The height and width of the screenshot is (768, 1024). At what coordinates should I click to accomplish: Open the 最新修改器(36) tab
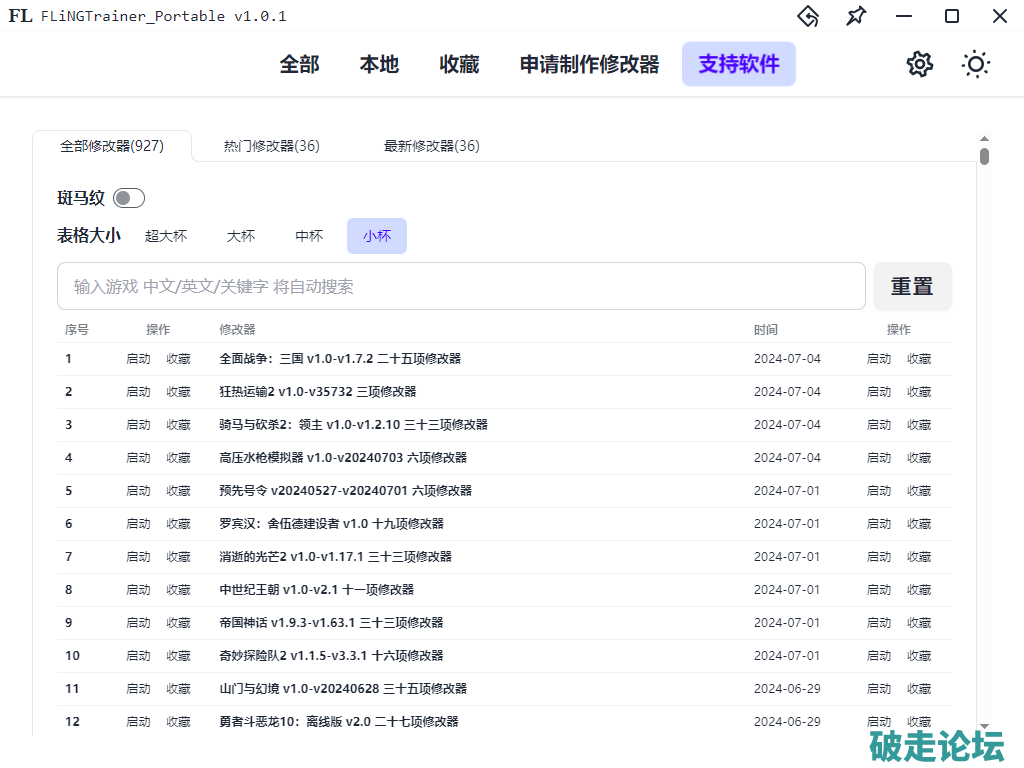(x=432, y=146)
